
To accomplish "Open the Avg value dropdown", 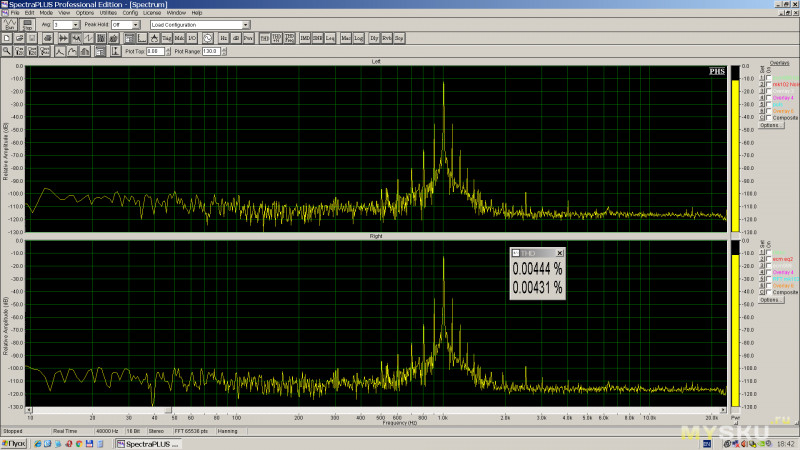I will pyautogui.click(x=76, y=24).
